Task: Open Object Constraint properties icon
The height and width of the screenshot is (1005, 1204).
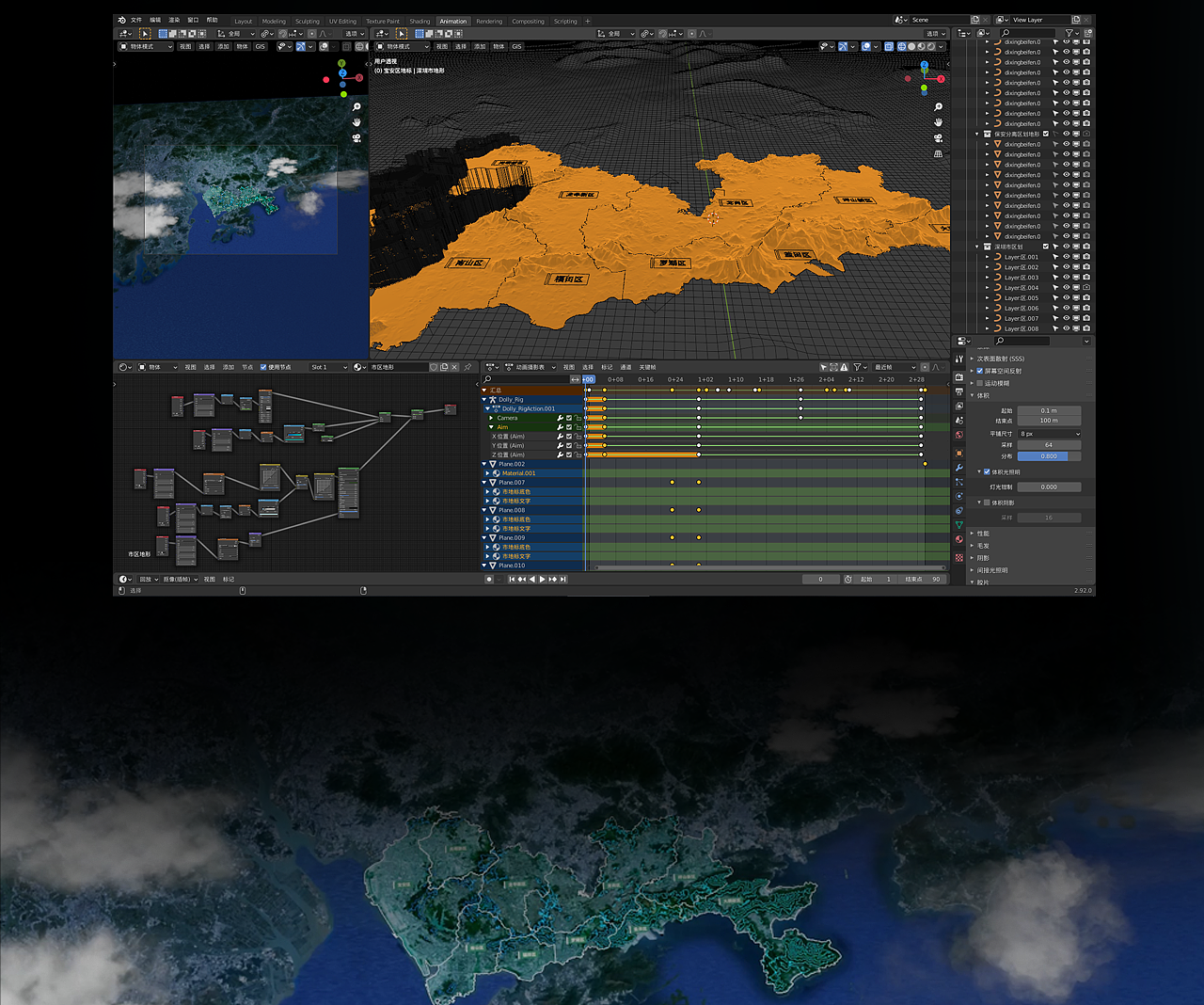Action: 959,511
